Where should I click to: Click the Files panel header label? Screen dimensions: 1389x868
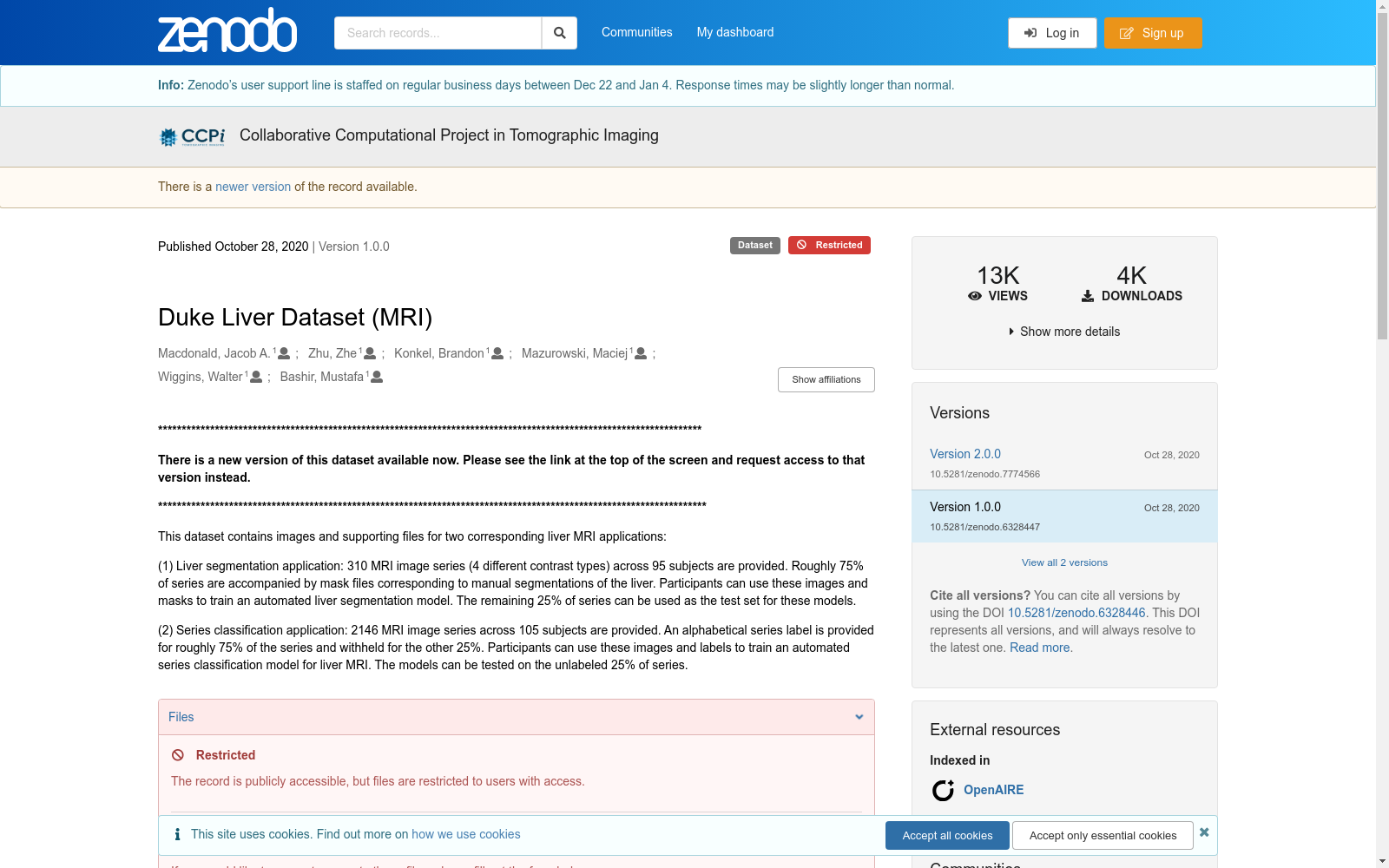pos(181,717)
